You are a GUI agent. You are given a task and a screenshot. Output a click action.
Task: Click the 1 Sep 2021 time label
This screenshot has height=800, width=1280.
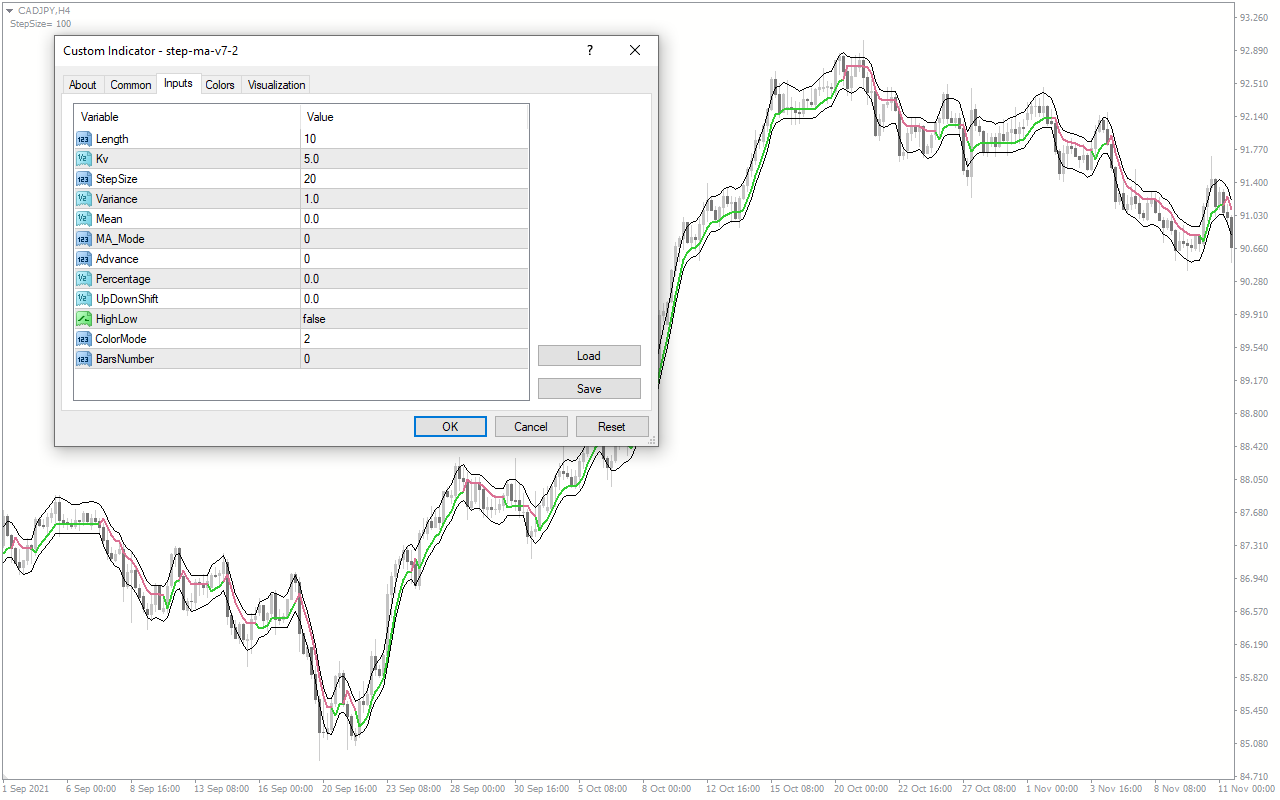pyautogui.click(x=24, y=789)
